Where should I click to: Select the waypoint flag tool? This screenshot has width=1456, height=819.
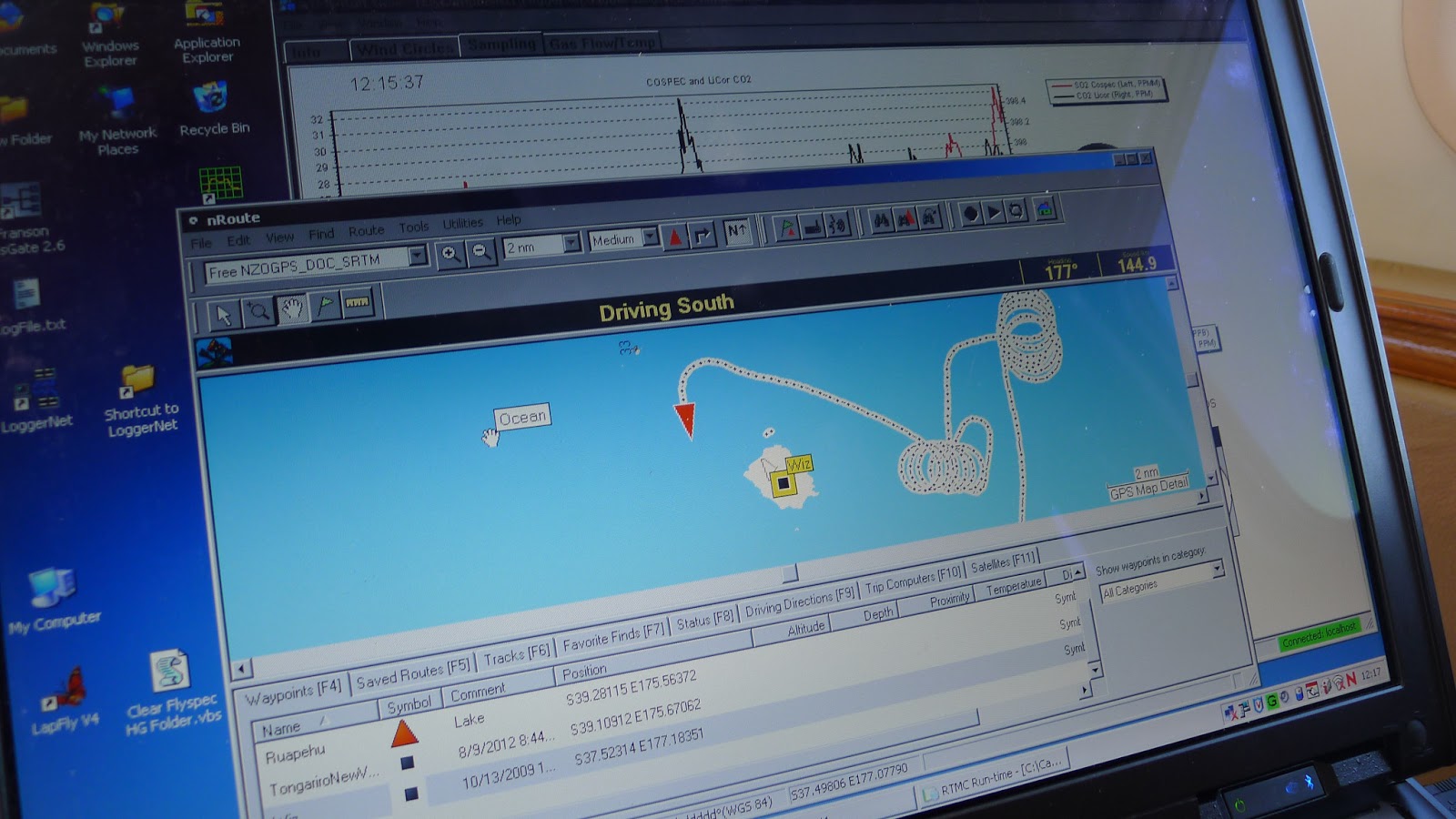(325, 306)
